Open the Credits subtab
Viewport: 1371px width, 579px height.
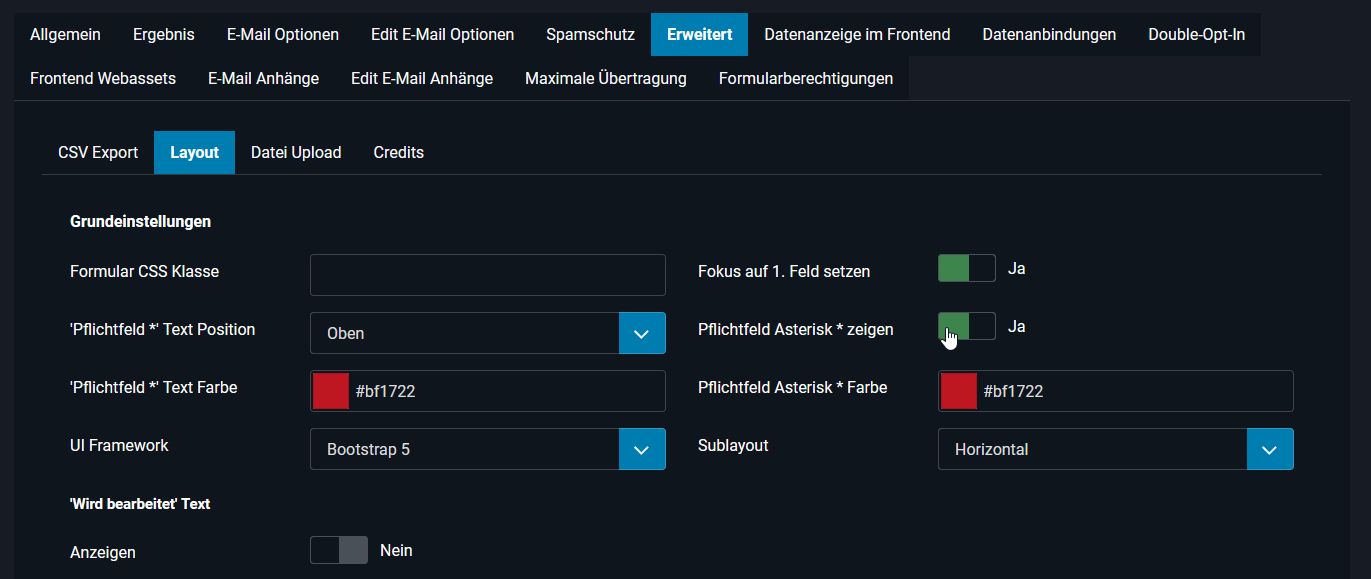398,152
